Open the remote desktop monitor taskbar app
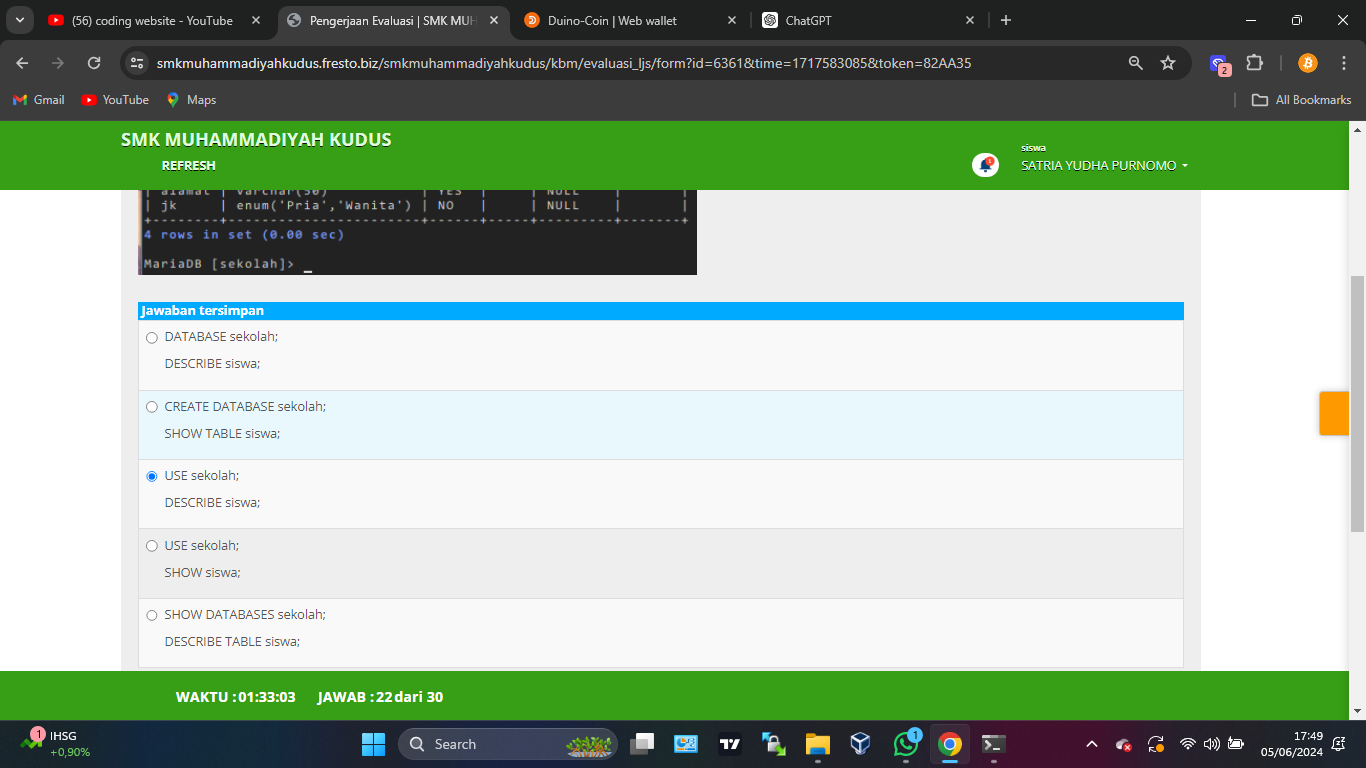The width and height of the screenshot is (1366, 768). coord(686,744)
